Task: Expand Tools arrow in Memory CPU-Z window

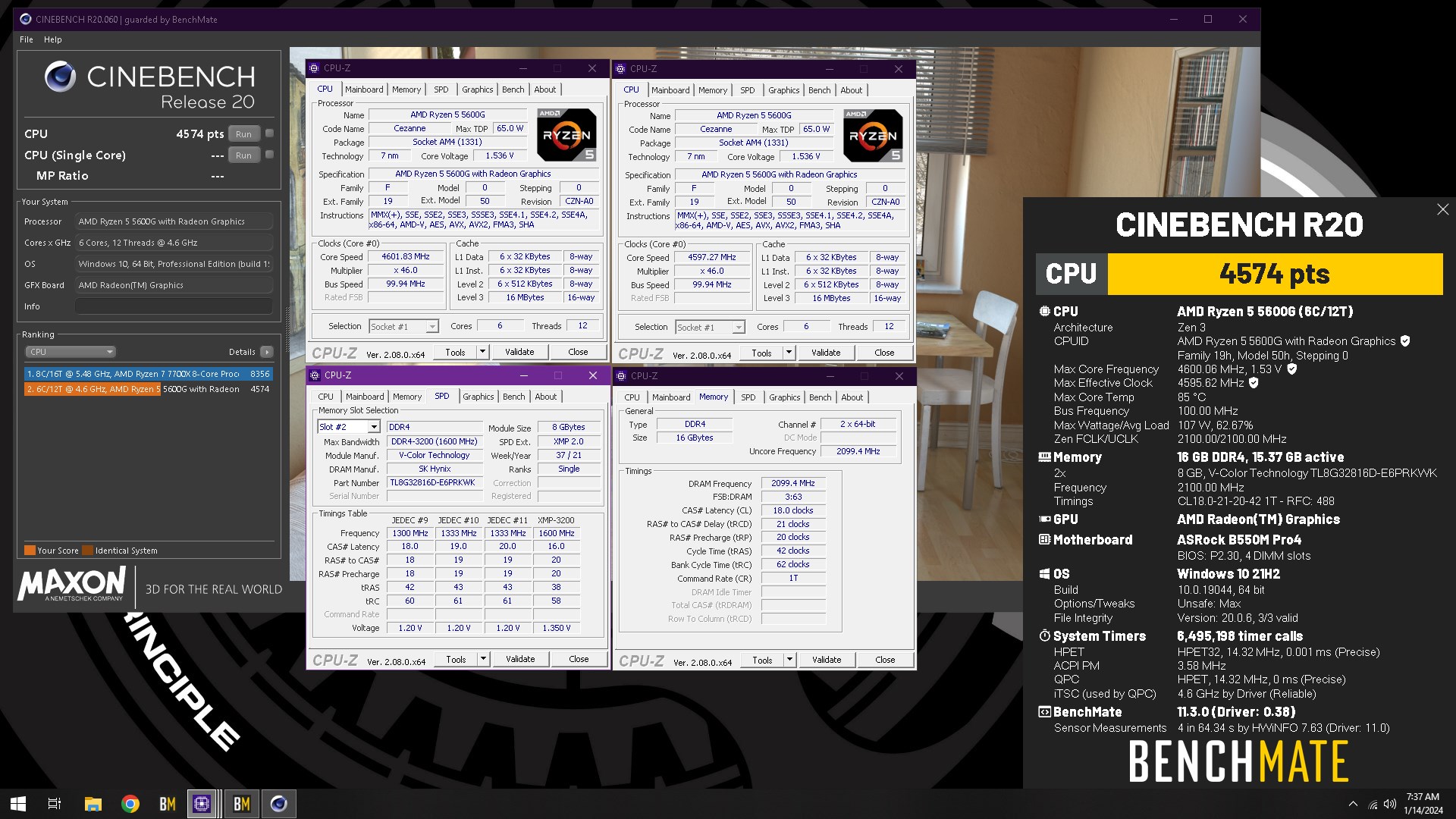Action: click(x=789, y=660)
